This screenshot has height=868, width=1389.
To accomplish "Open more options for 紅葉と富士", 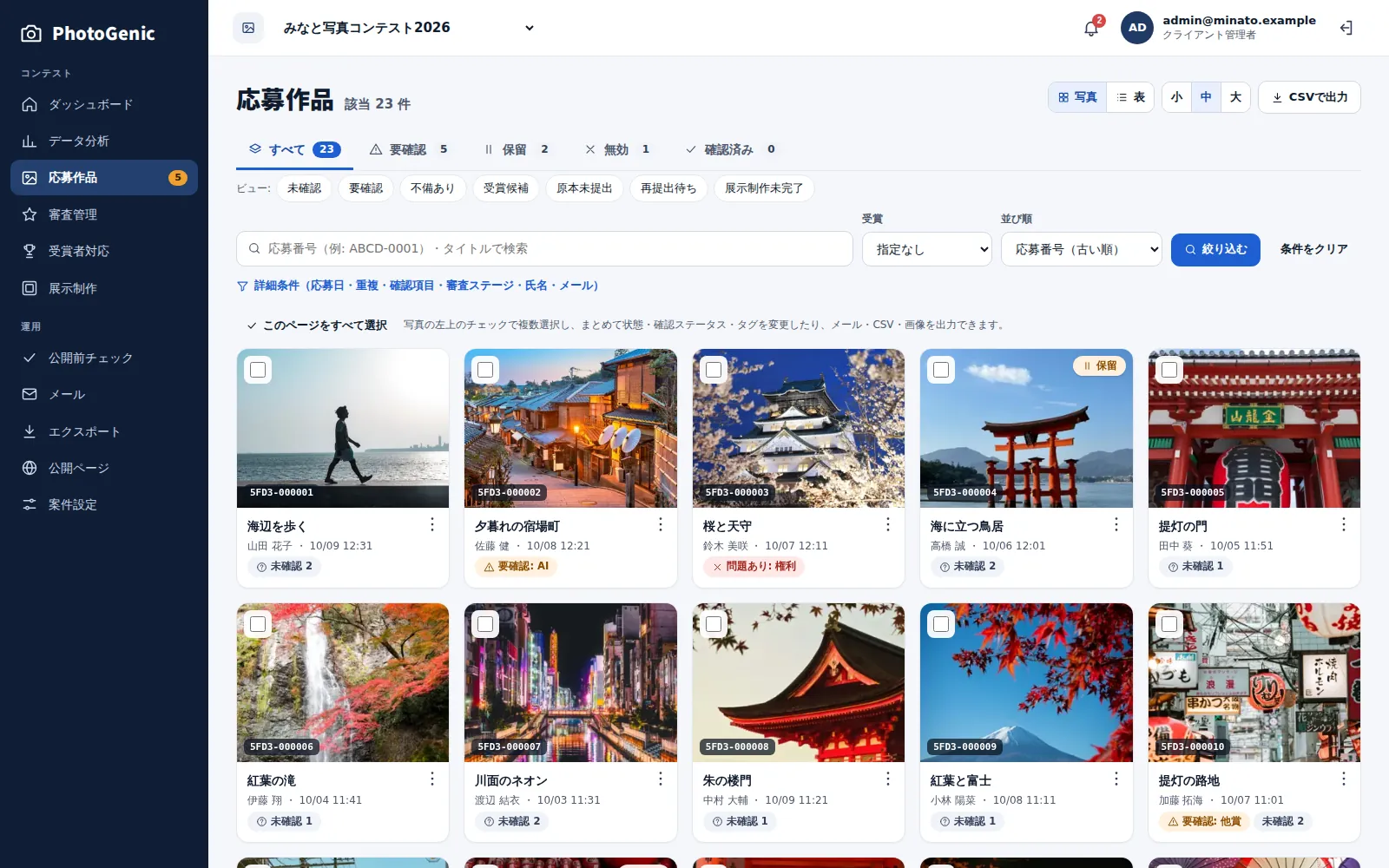I will (x=1116, y=779).
